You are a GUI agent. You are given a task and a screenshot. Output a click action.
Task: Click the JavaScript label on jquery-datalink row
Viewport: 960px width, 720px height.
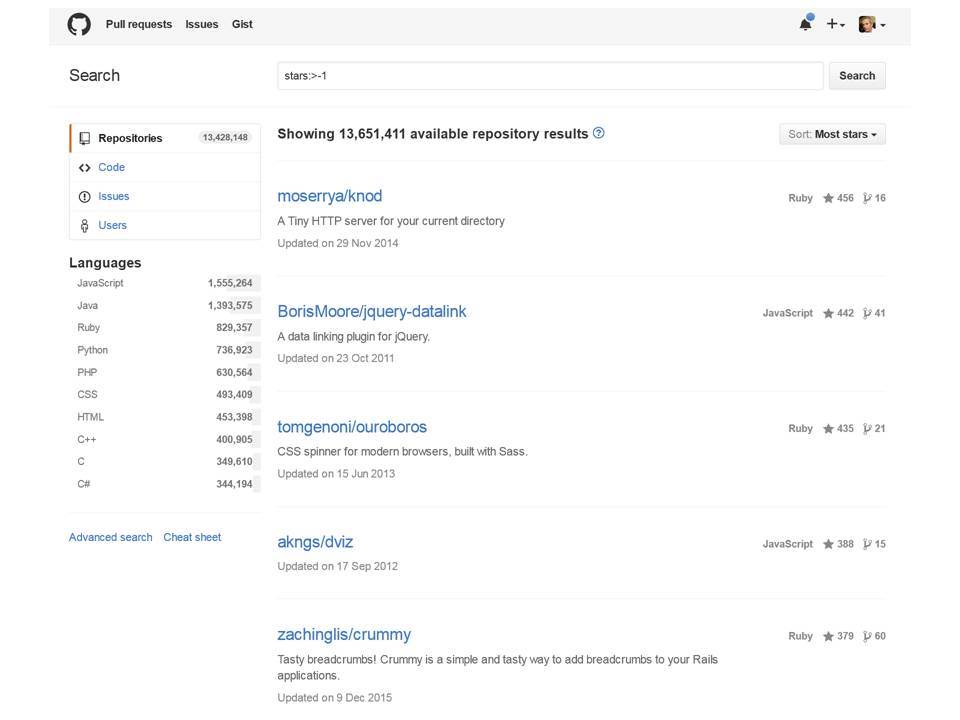[787, 313]
